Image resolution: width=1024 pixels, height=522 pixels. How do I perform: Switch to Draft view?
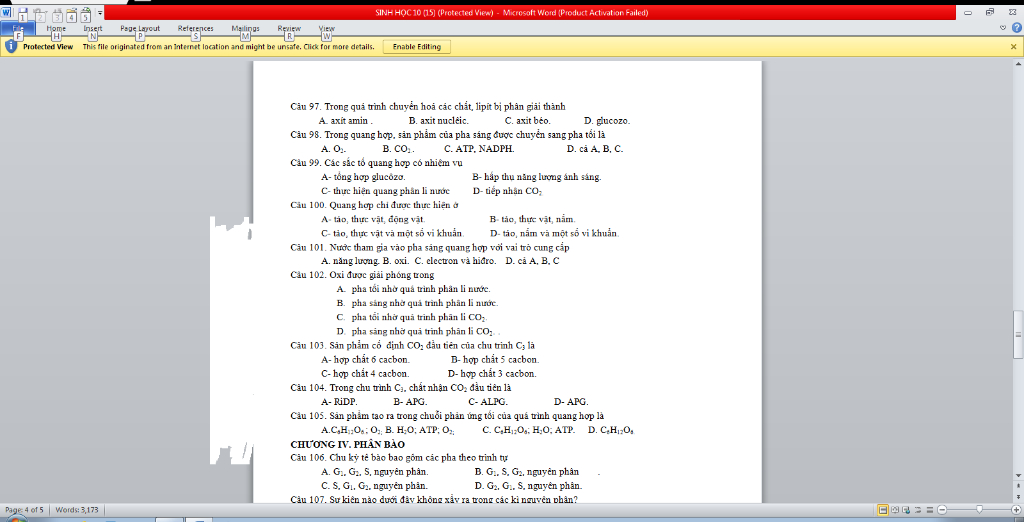[928, 510]
